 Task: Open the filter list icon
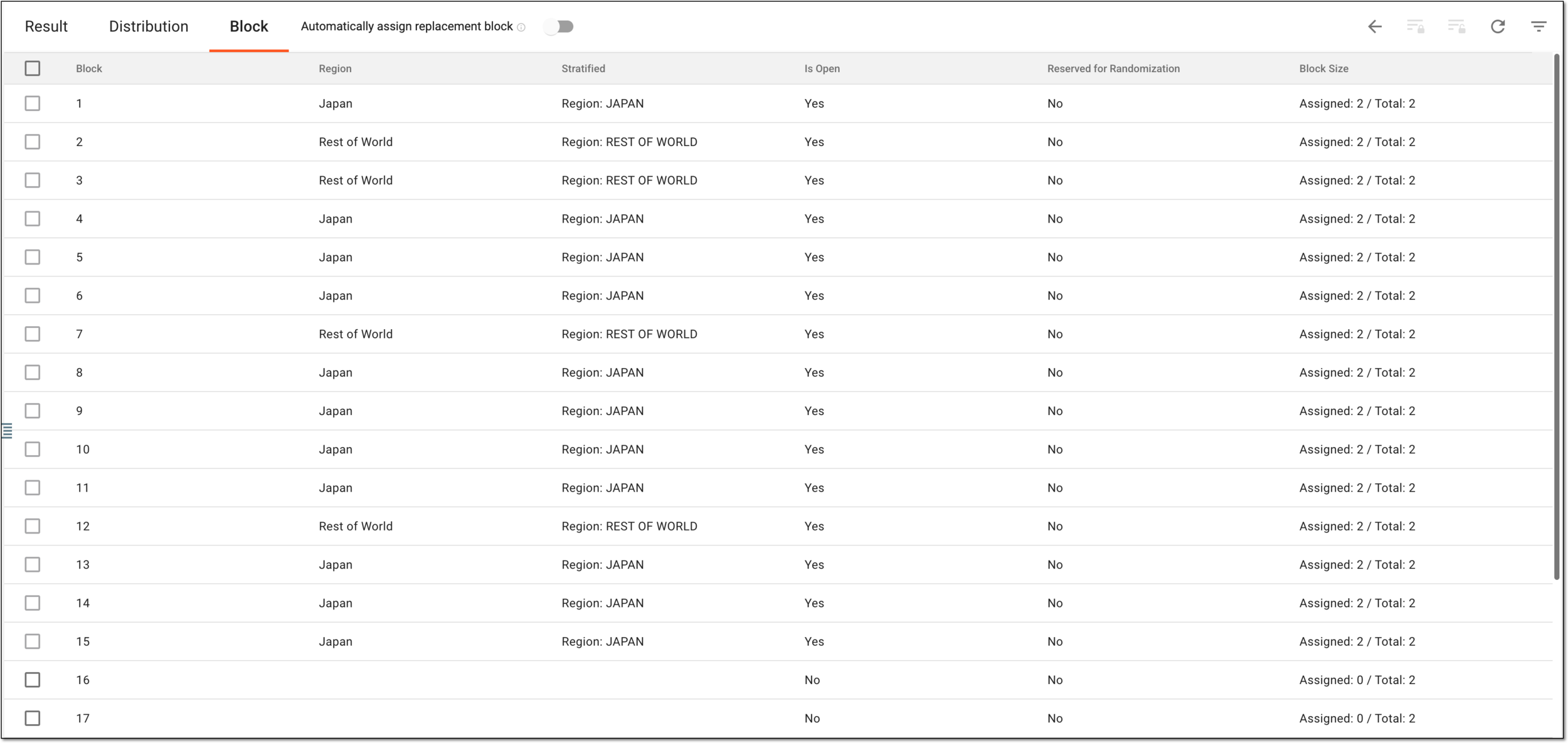pos(1539,26)
